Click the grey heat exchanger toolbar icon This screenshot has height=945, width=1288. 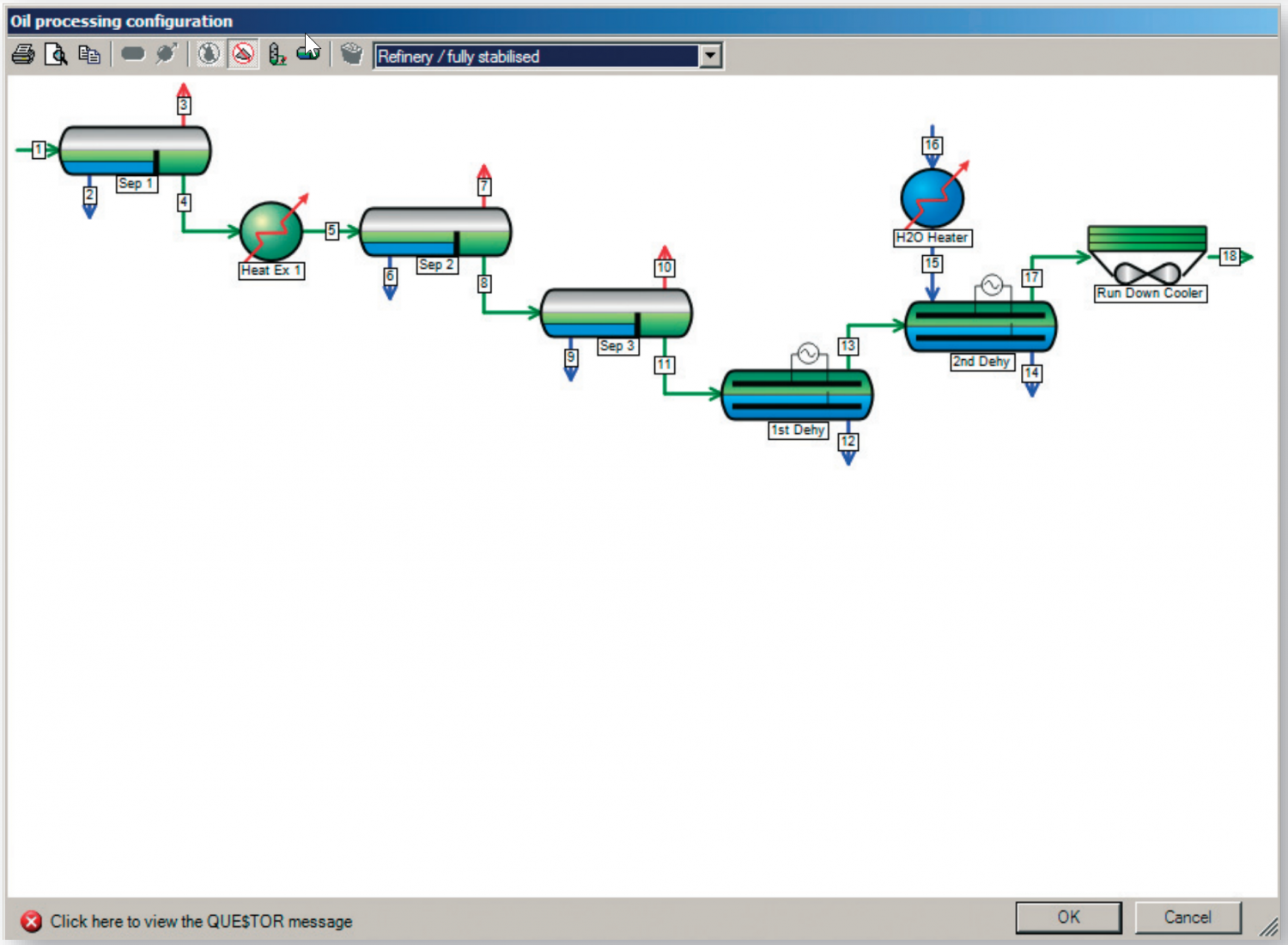pyautogui.click(x=167, y=54)
